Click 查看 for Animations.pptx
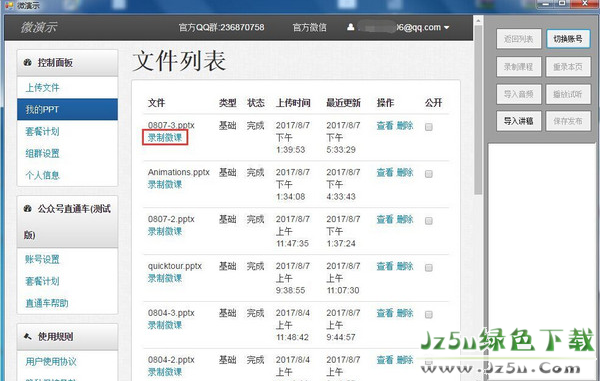 pyautogui.click(x=385, y=172)
